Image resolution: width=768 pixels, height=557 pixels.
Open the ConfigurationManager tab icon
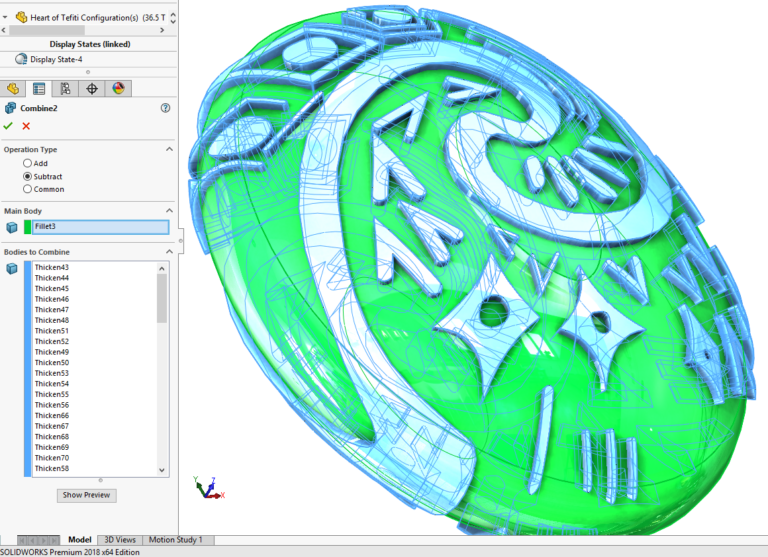pyautogui.click(x=65, y=89)
